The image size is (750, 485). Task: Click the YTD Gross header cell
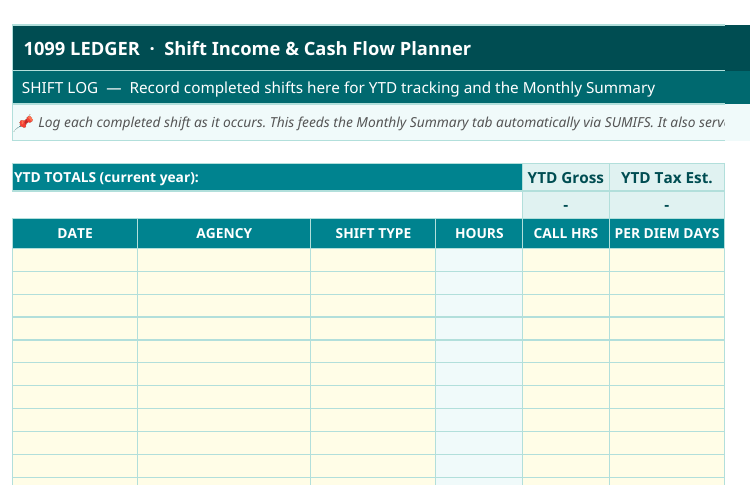(x=566, y=177)
